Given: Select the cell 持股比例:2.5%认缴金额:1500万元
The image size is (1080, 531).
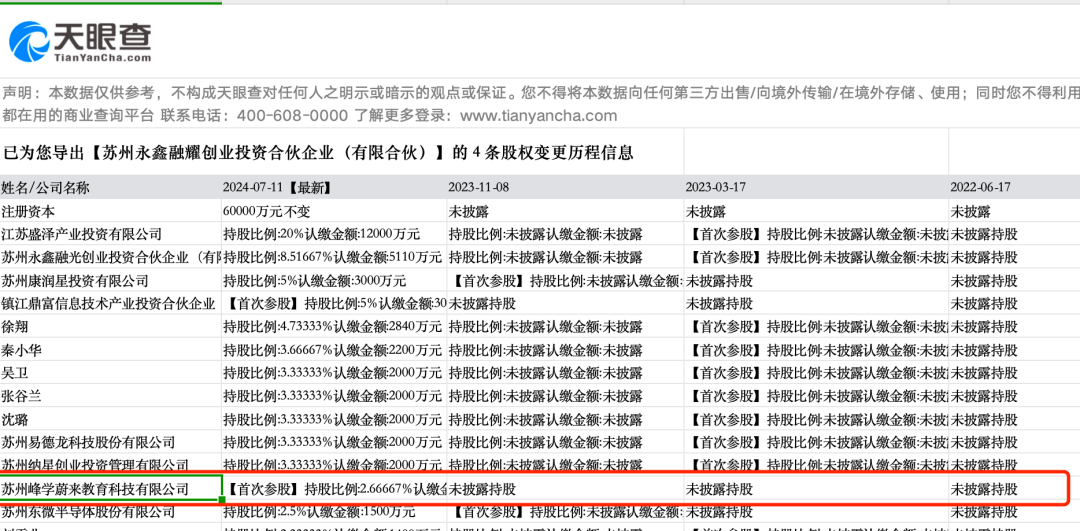Looking at the screenshot, I should (334, 512).
